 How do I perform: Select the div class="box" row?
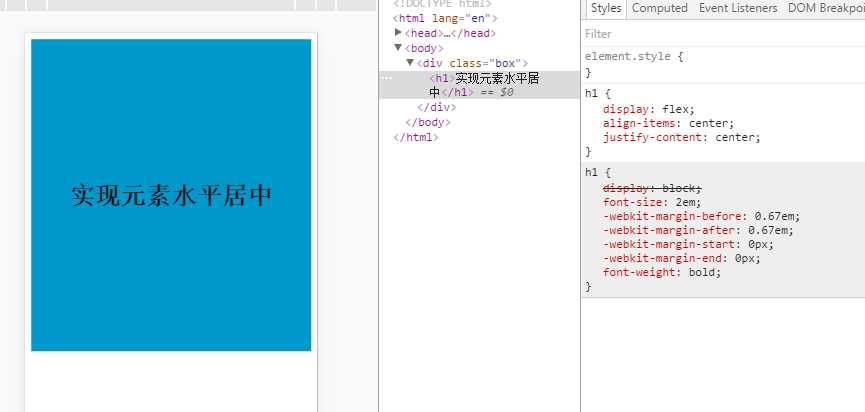(472, 63)
